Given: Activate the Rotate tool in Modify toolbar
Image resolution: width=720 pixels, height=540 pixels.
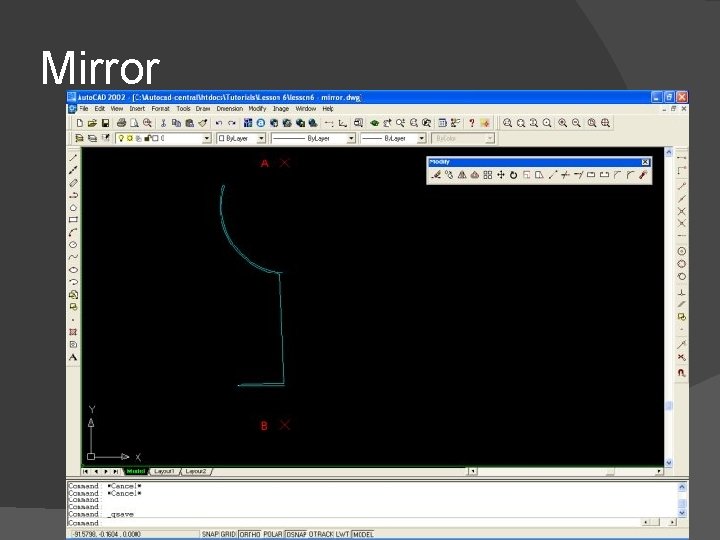Looking at the screenshot, I should (x=513, y=175).
